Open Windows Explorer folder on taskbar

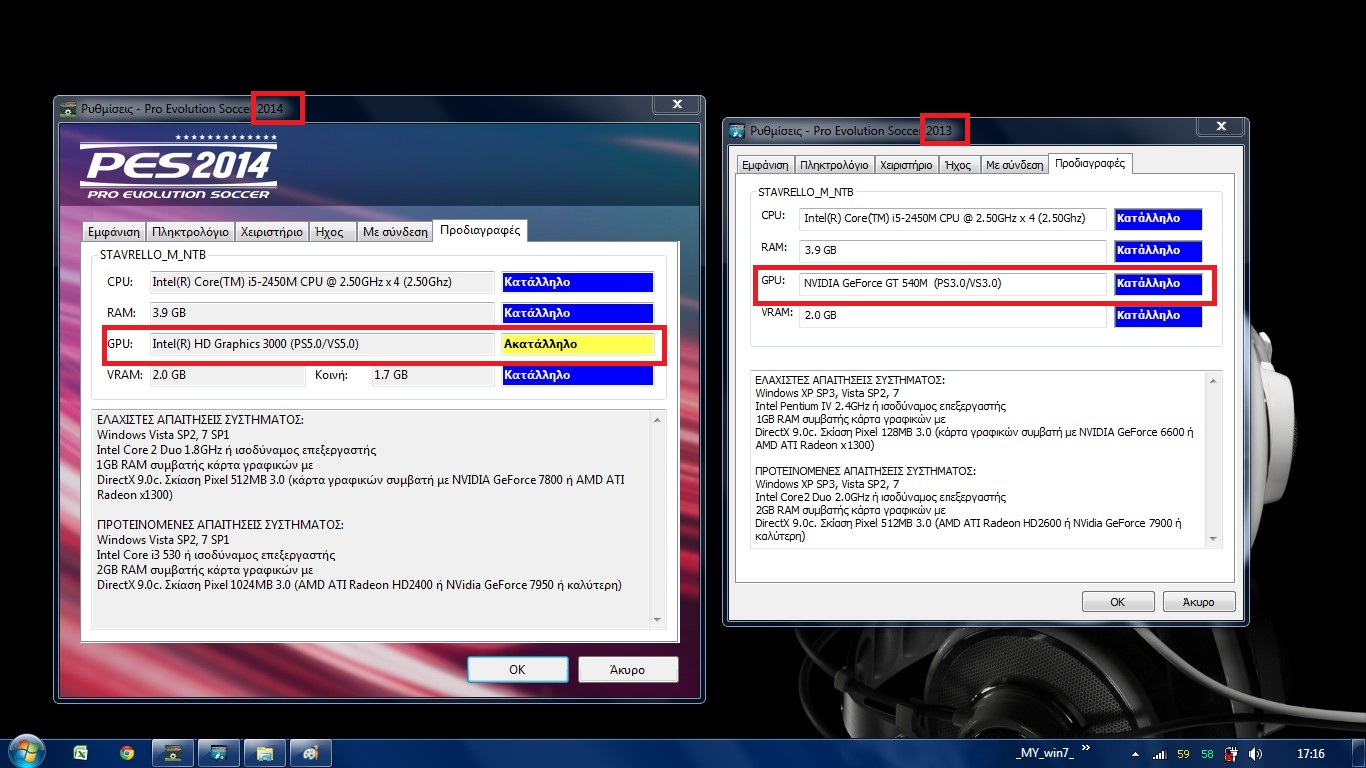tap(264, 753)
